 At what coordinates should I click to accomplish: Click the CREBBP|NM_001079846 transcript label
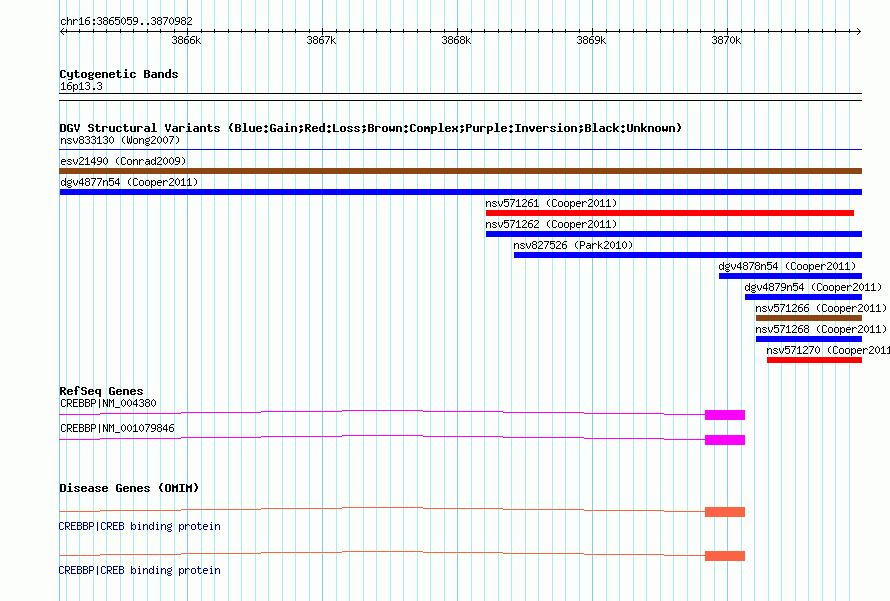click(x=117, y=428)
